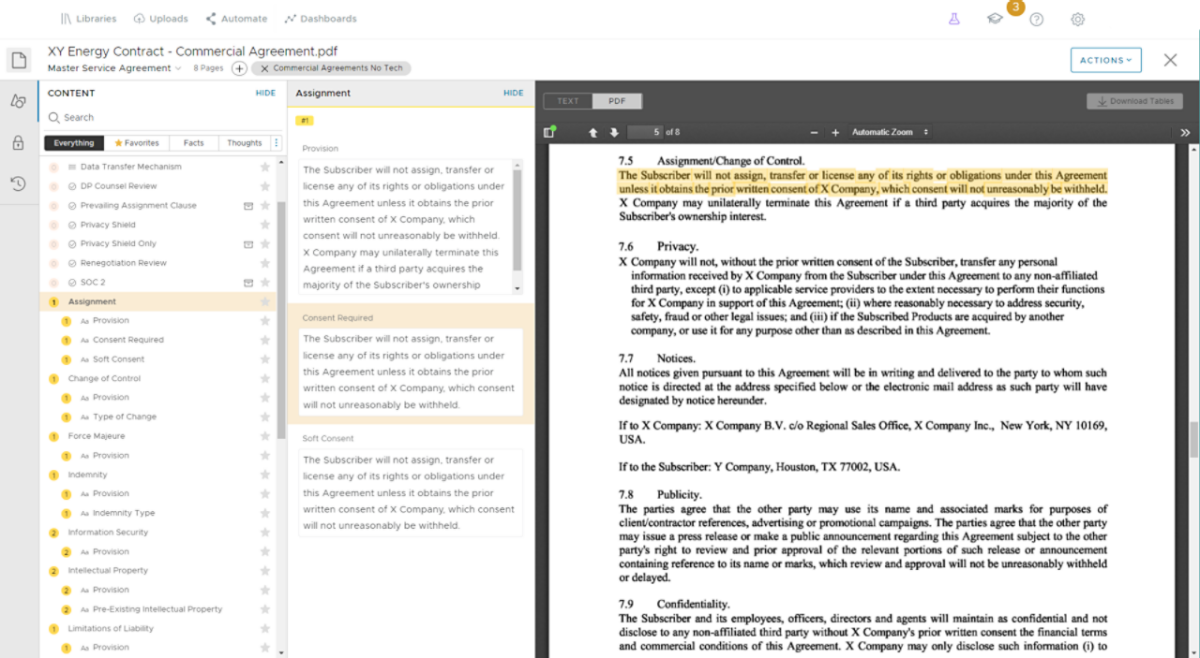The width and height of the screenshot is (1200, 658).
Task: Open the history clock icon in sidebar
Action: click(x=18, y=183)
